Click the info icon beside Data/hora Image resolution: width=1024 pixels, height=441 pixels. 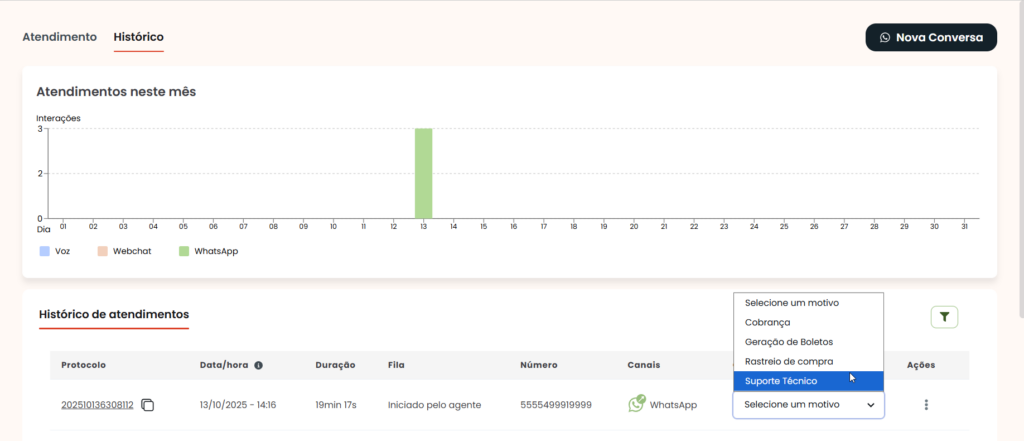tap(258, 365)
